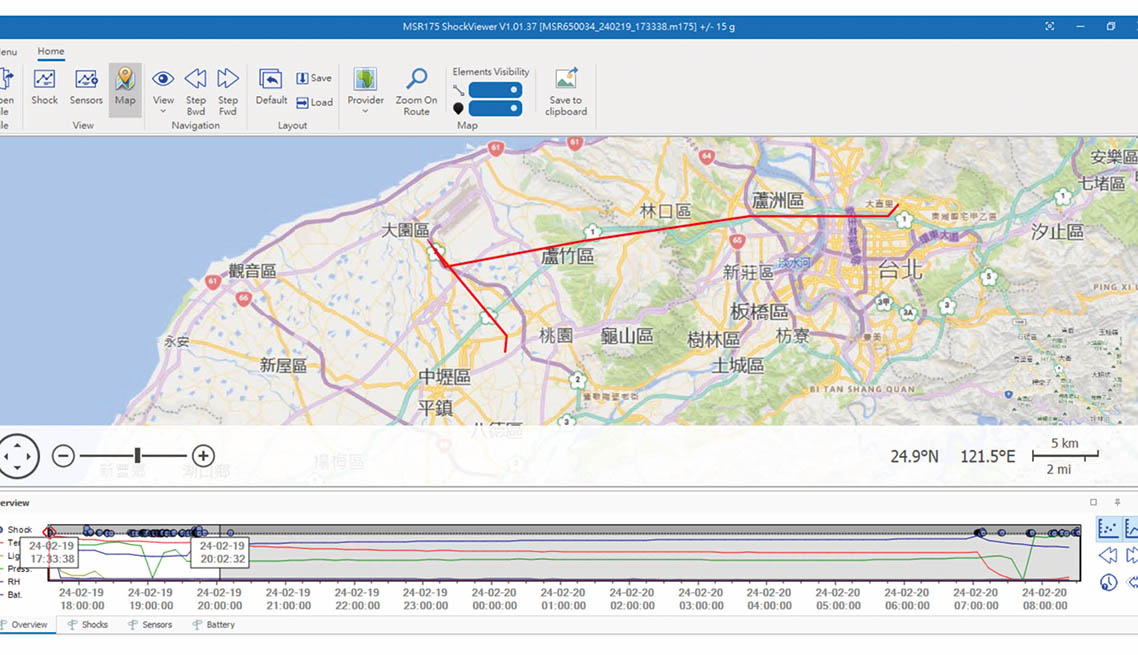Open the Sensors view
The width and height of the screenshot is (1138, 655).
tap(86, 87)
